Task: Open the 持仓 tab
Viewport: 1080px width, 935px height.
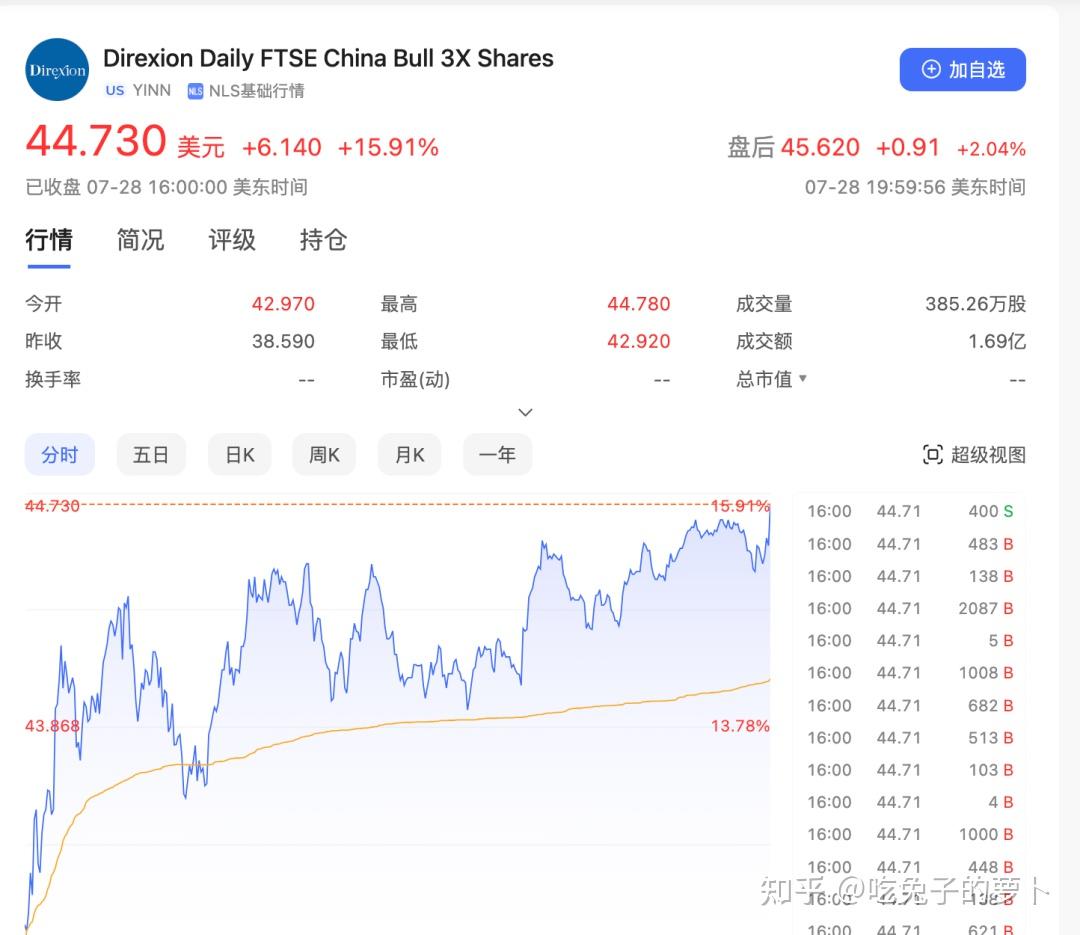Action: (322, 240)
